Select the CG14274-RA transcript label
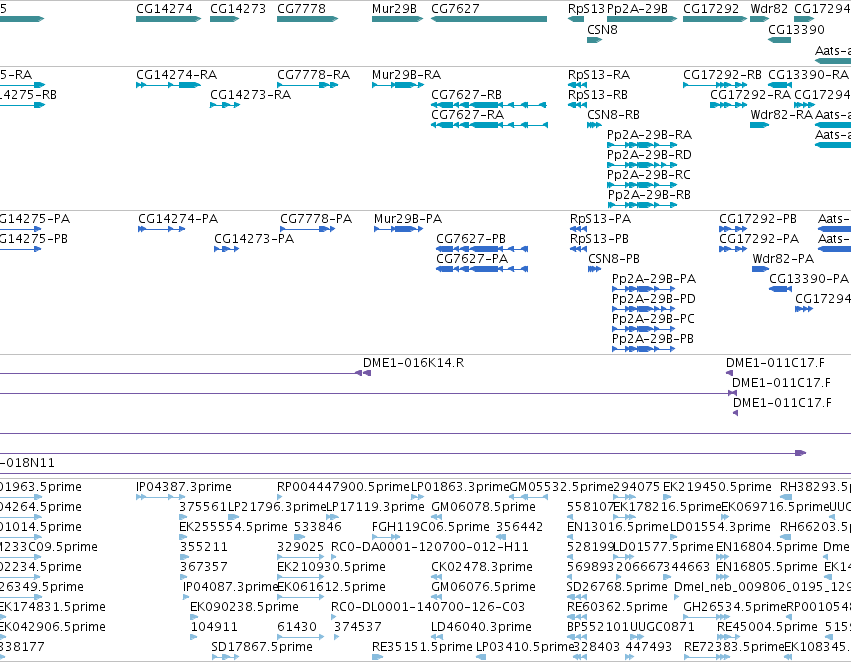The image size is (851, 662). 176,75
